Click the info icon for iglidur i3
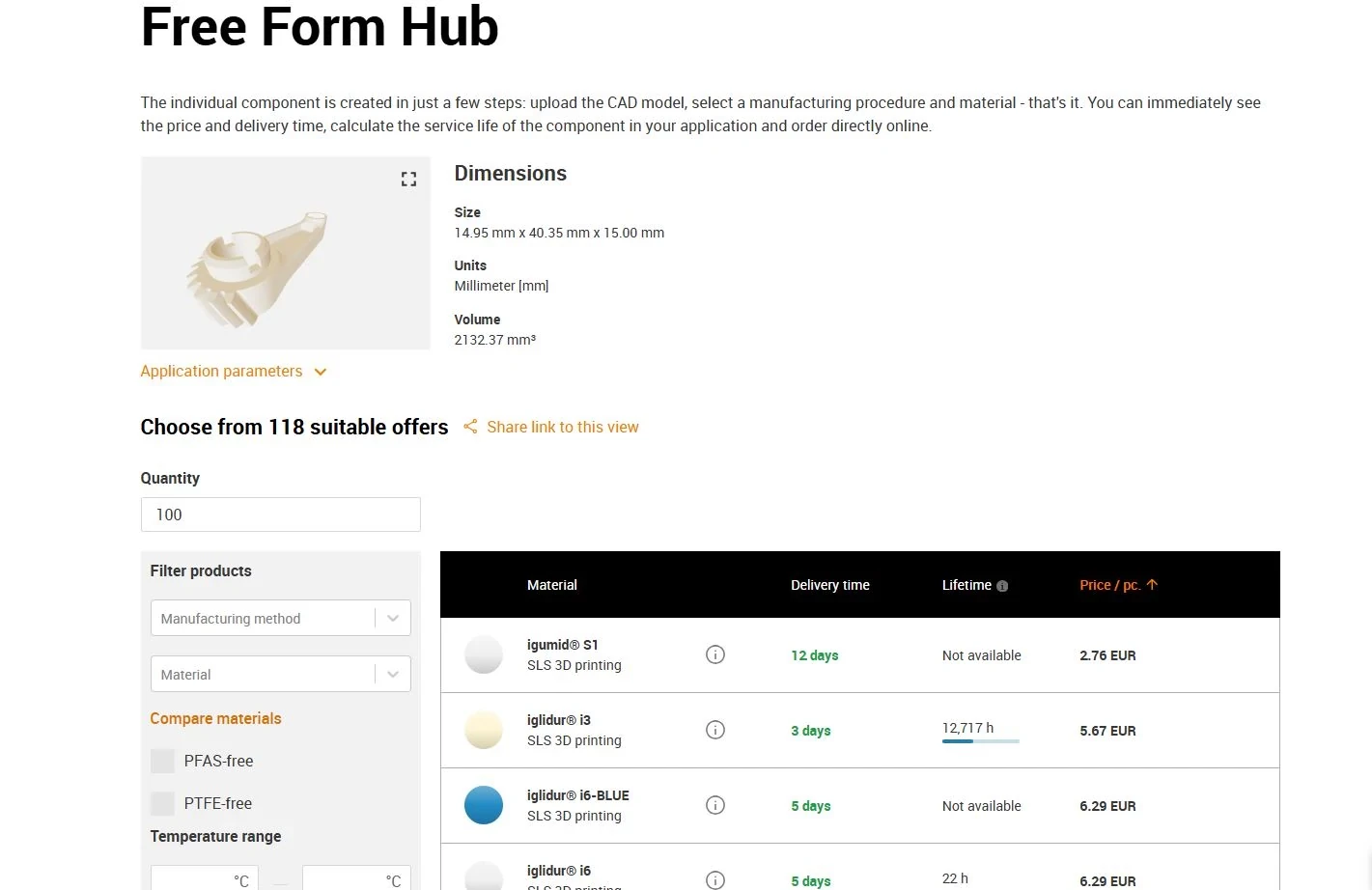 click(715, 730)
